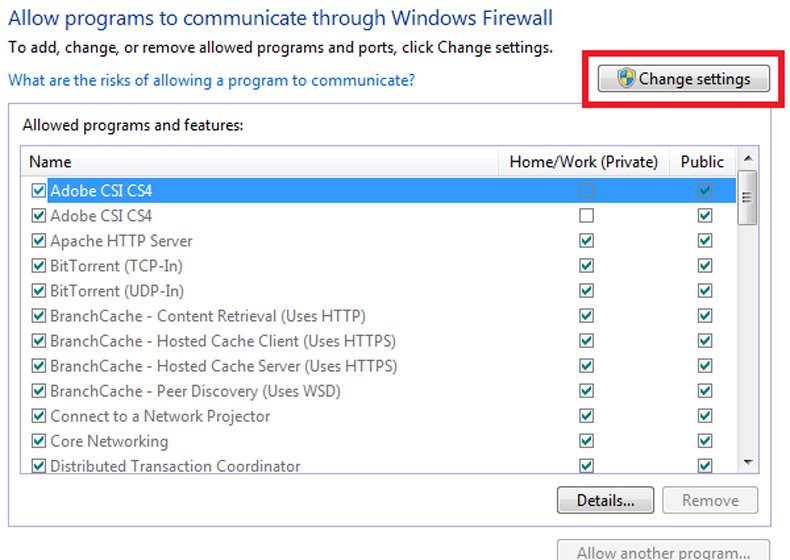
Task: Toggle the Home/Work checkbox for Core Networking
Action: 586,441
